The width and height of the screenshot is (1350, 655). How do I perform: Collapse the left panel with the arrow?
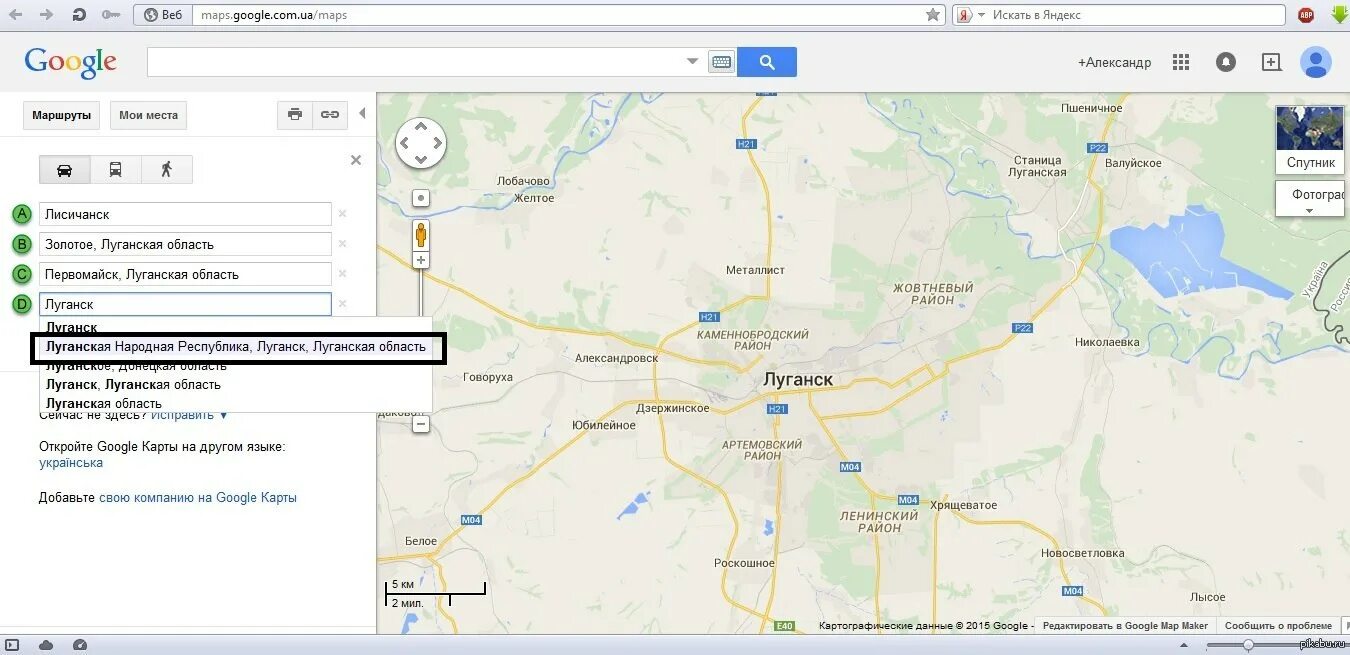[x=362, y=114]
